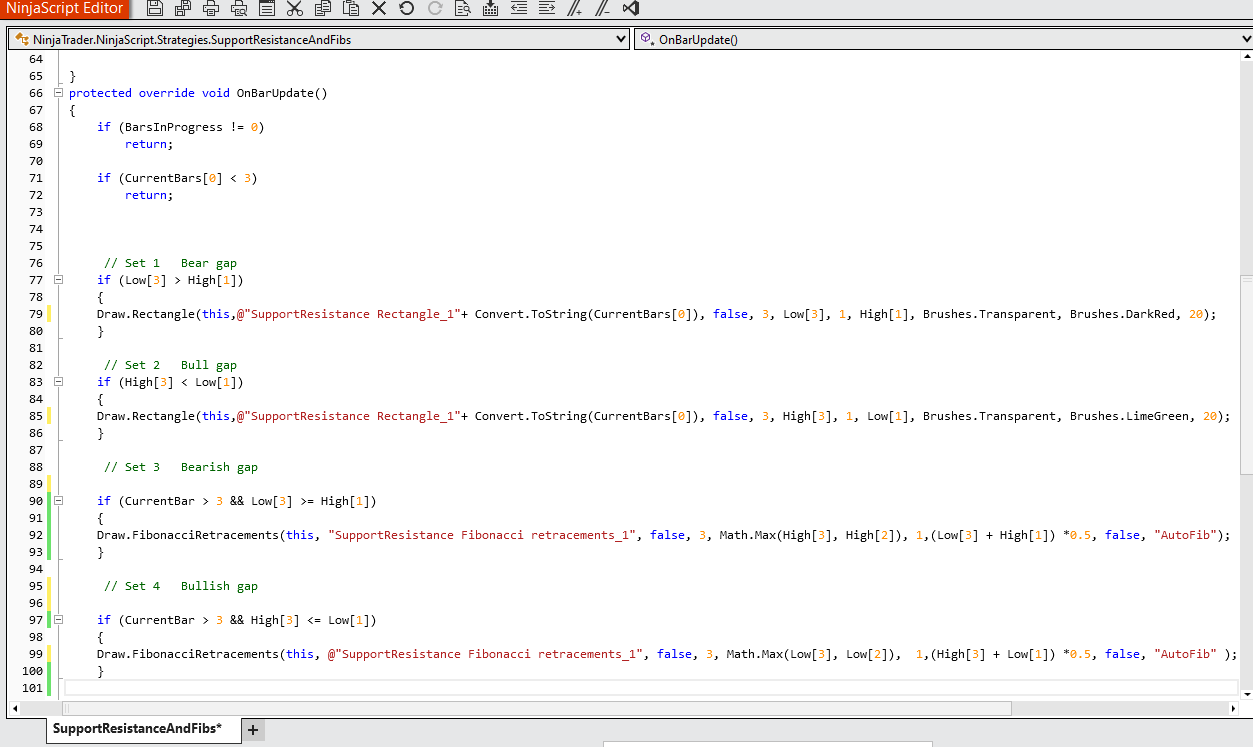
Task: Click "AutoFib" string on line 92
Action: point(1185,535)
